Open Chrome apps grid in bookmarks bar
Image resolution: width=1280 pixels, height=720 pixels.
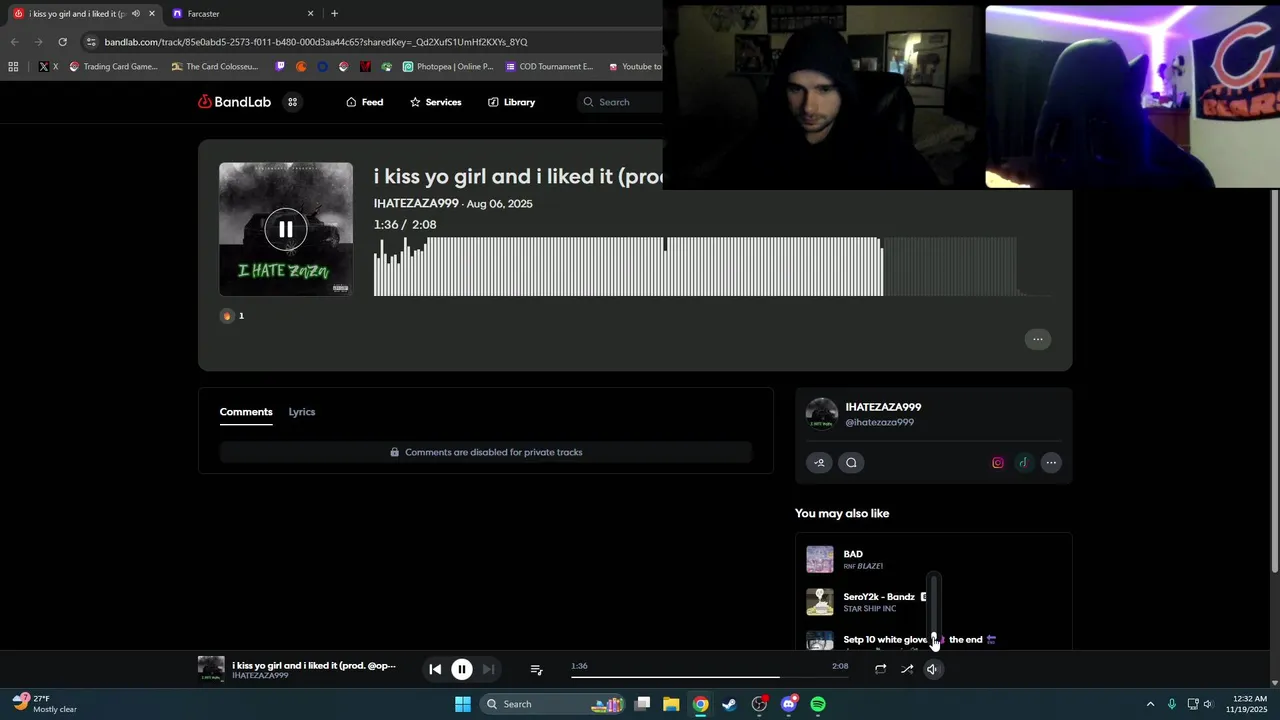tap(13, 67)
